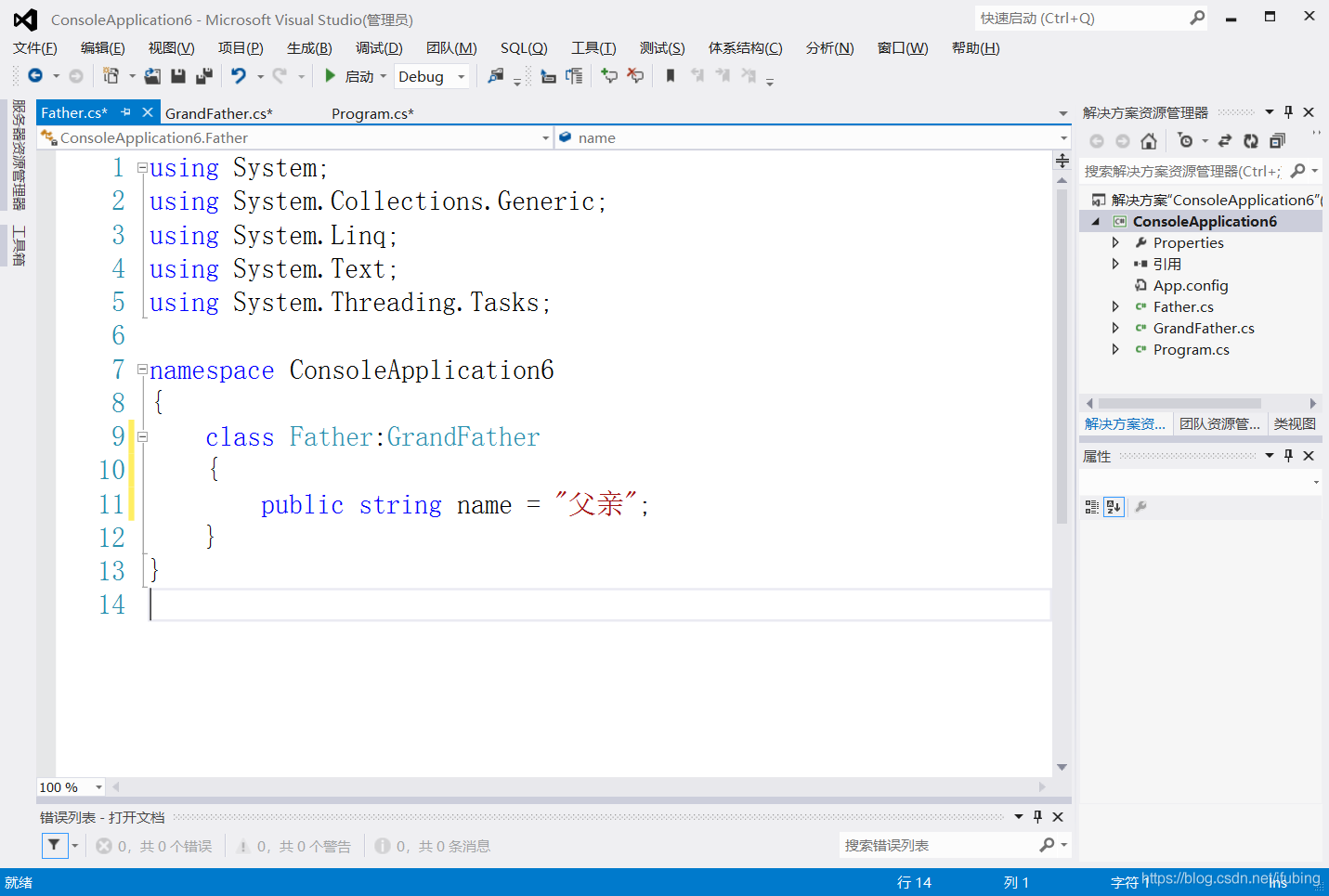Collapse the using directives outline block

pos(142,168)
